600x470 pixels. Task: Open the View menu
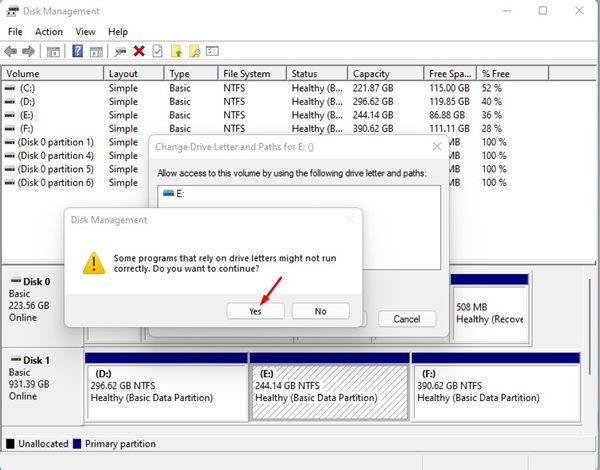click(85, 32)
